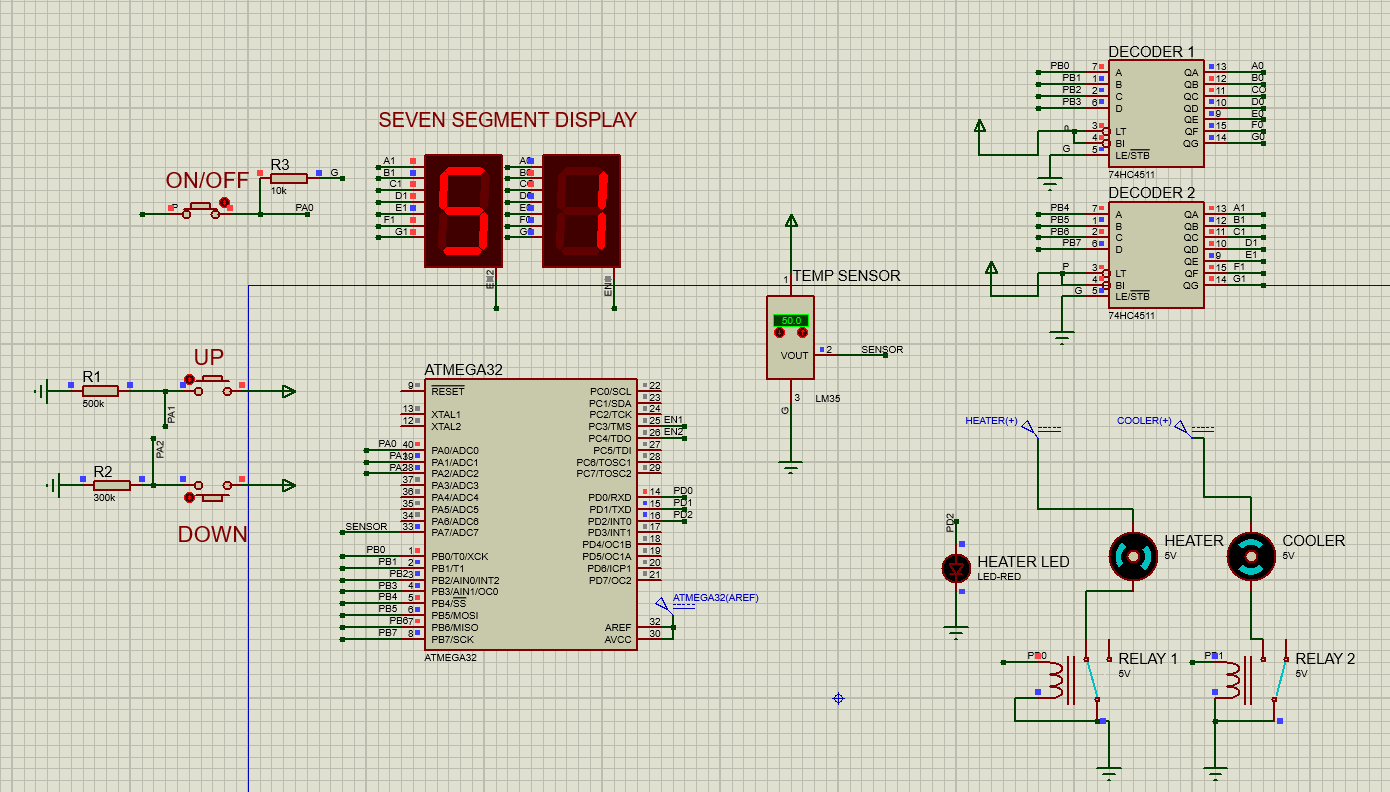
Task: Click the HEATER LED label text
Action: 1023,562
